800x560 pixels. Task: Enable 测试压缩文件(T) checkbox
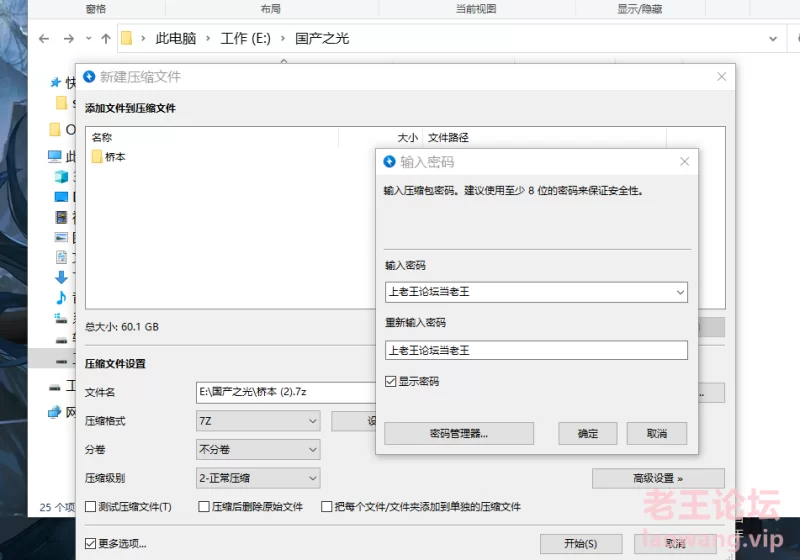(90, 506)
